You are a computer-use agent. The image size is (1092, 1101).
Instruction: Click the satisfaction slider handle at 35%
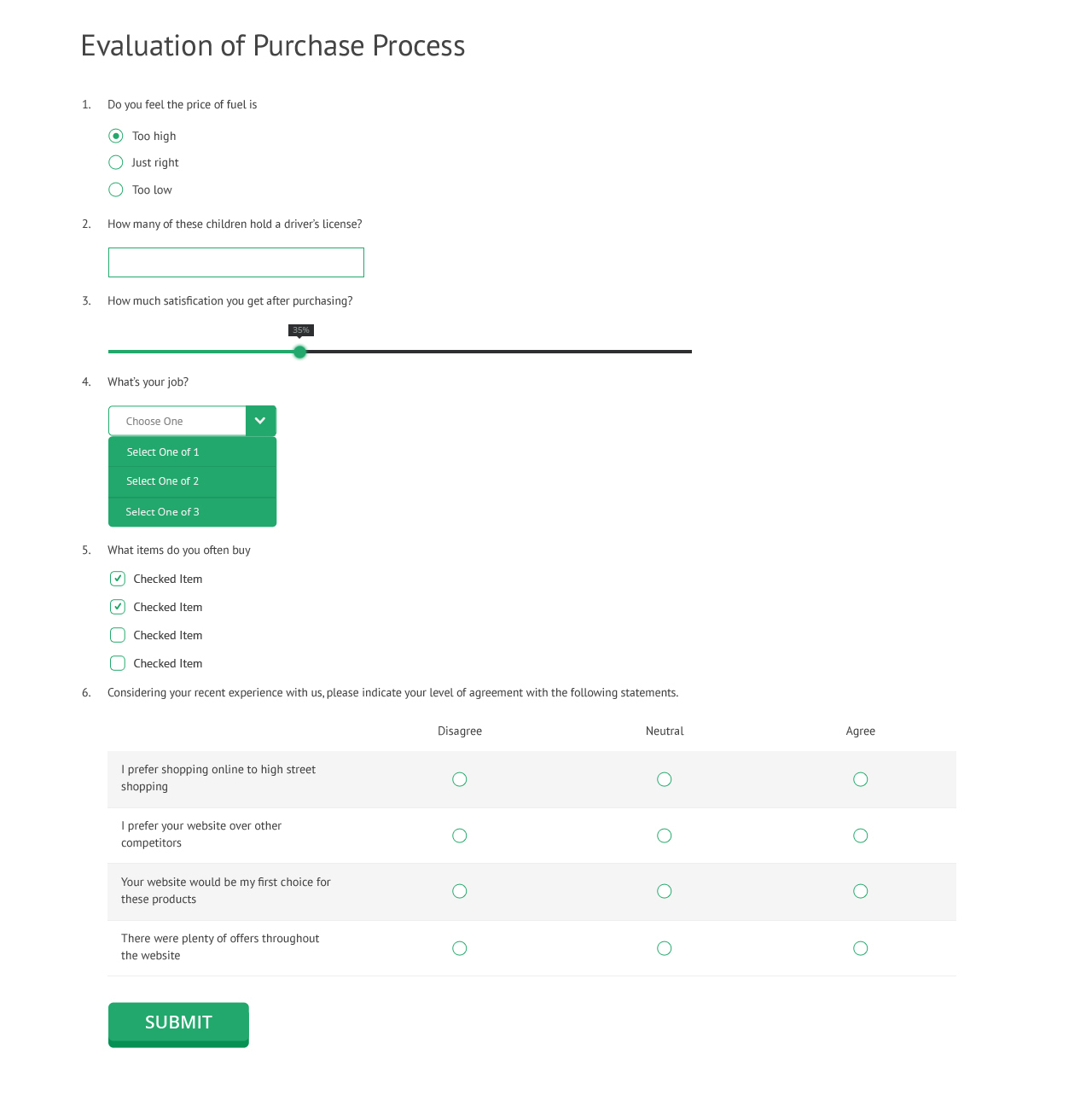click(x=299, y=352)
